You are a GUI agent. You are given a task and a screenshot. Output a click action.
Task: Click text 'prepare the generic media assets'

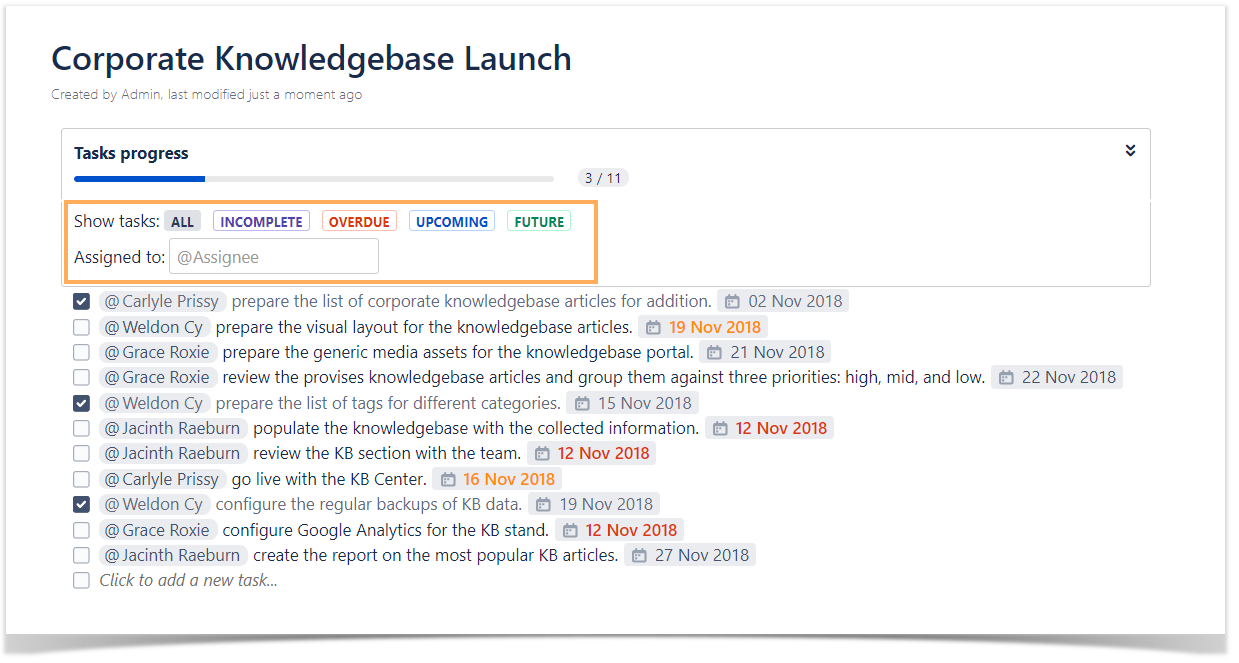pos(340,352)
